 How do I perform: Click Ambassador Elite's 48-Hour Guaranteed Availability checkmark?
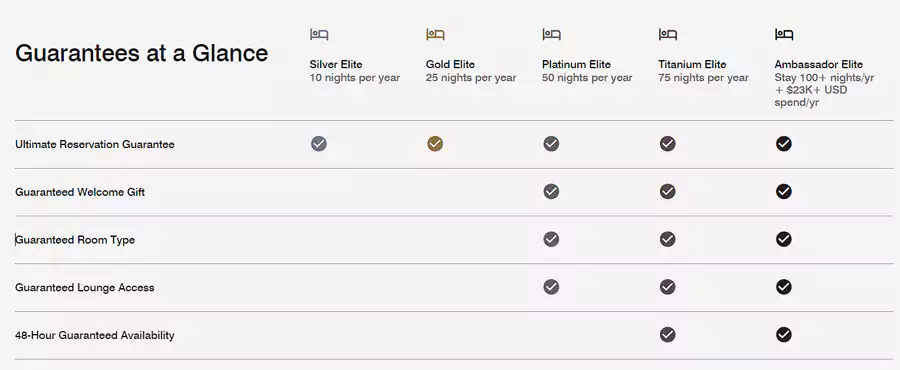(x=783, y=334)
